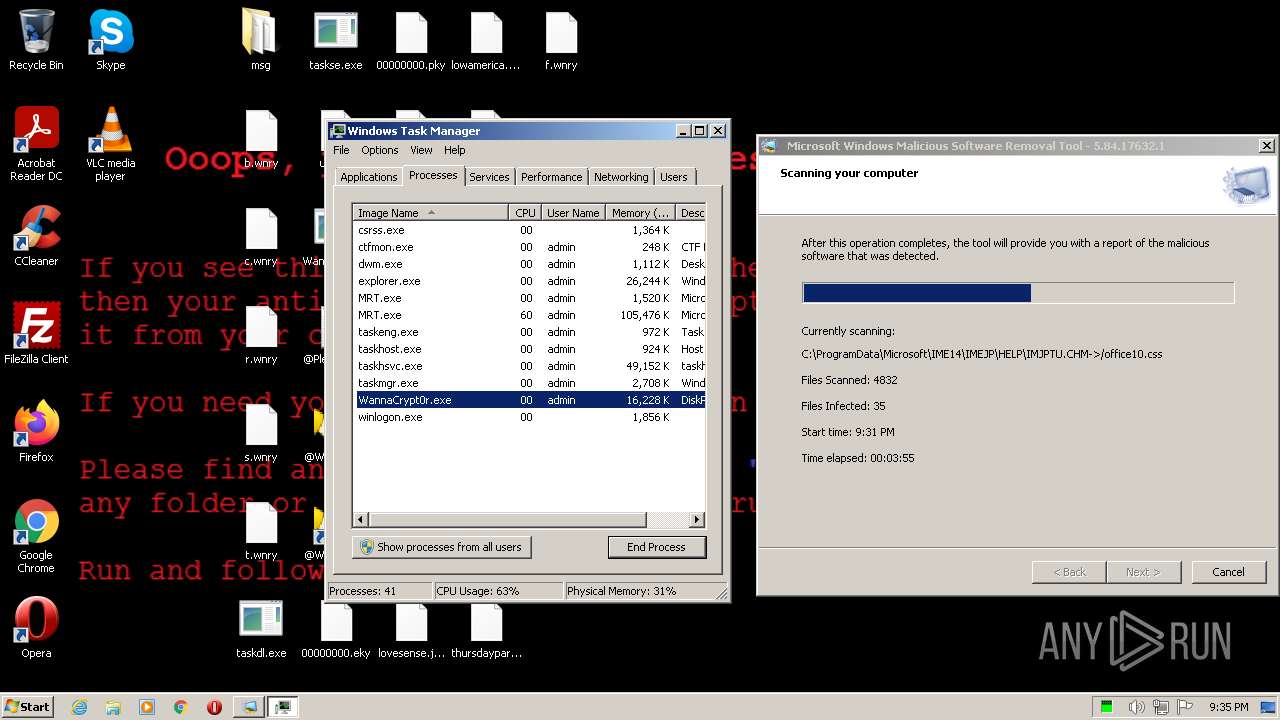Launch Skype from desktop shortcut
1280x720 pixels.
pos(110,40)
